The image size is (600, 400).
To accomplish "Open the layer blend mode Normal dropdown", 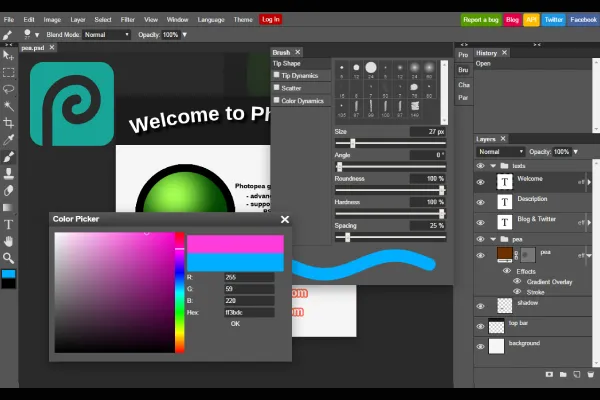I will (500, 152).
